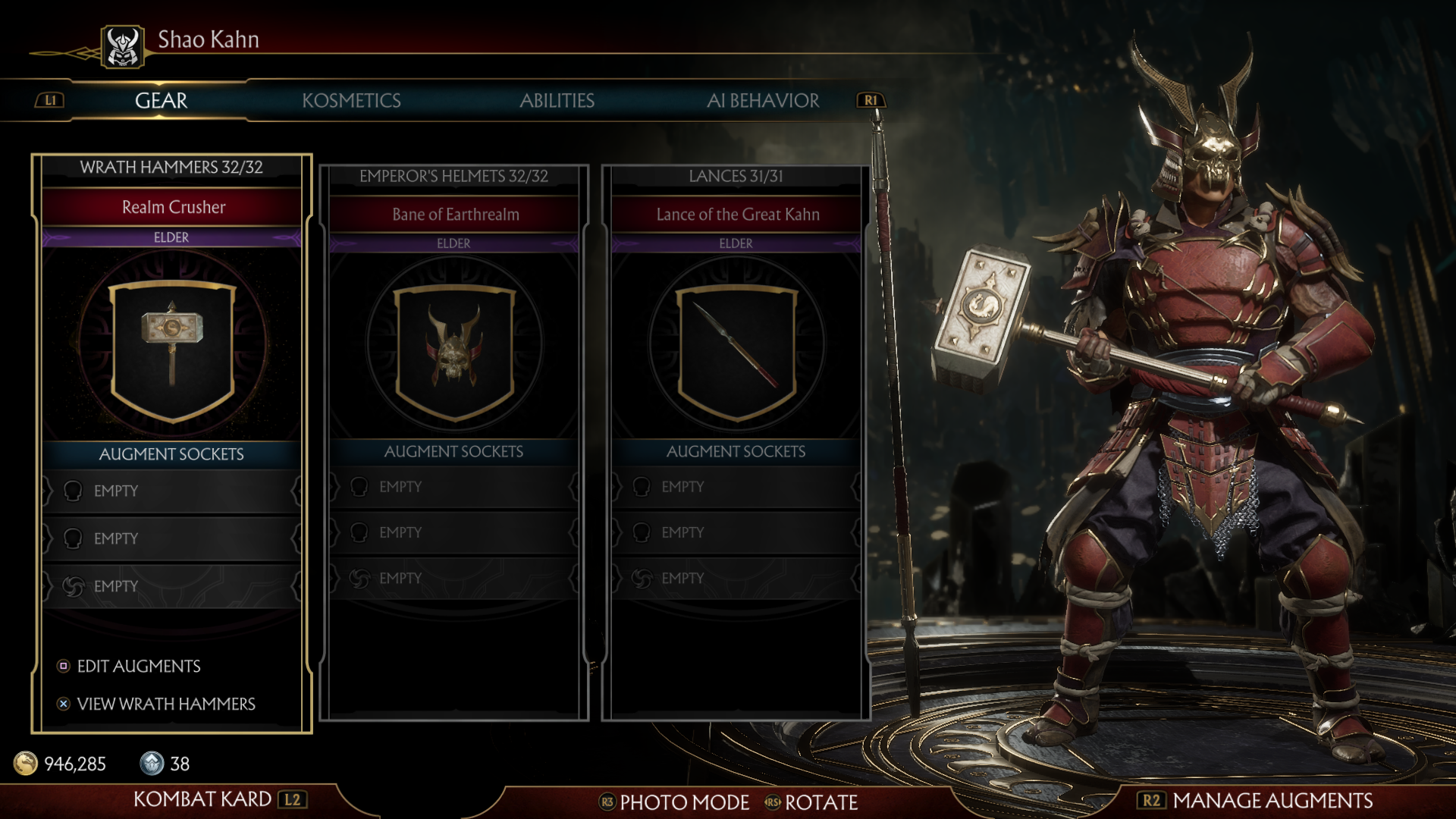Select third empty augment socket of Wrath Hammers
This screenshot has width=1456, height=819.
tap(172, 586)
